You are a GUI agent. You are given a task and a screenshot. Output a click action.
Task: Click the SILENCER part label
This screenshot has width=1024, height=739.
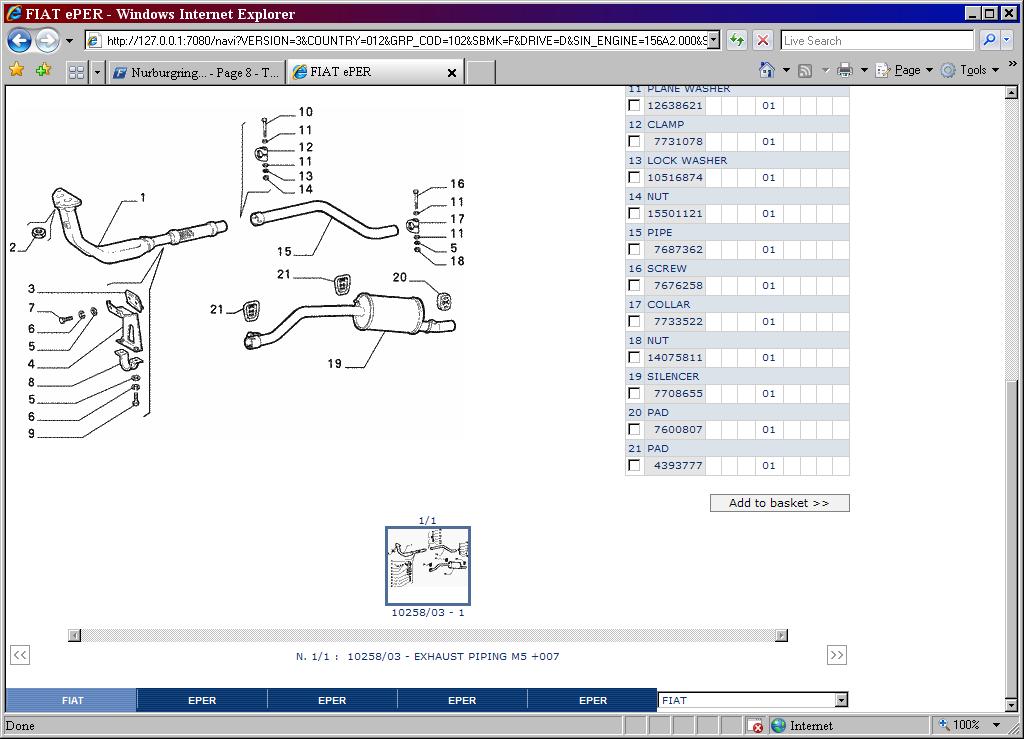click(x=673, y=376)
